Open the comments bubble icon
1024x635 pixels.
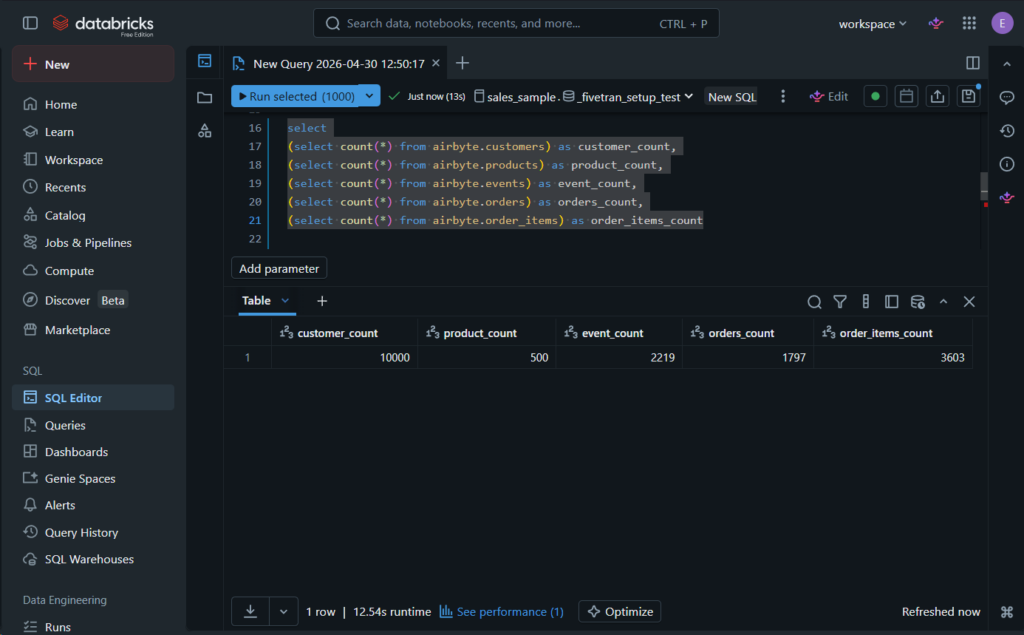pos(1006,98)
